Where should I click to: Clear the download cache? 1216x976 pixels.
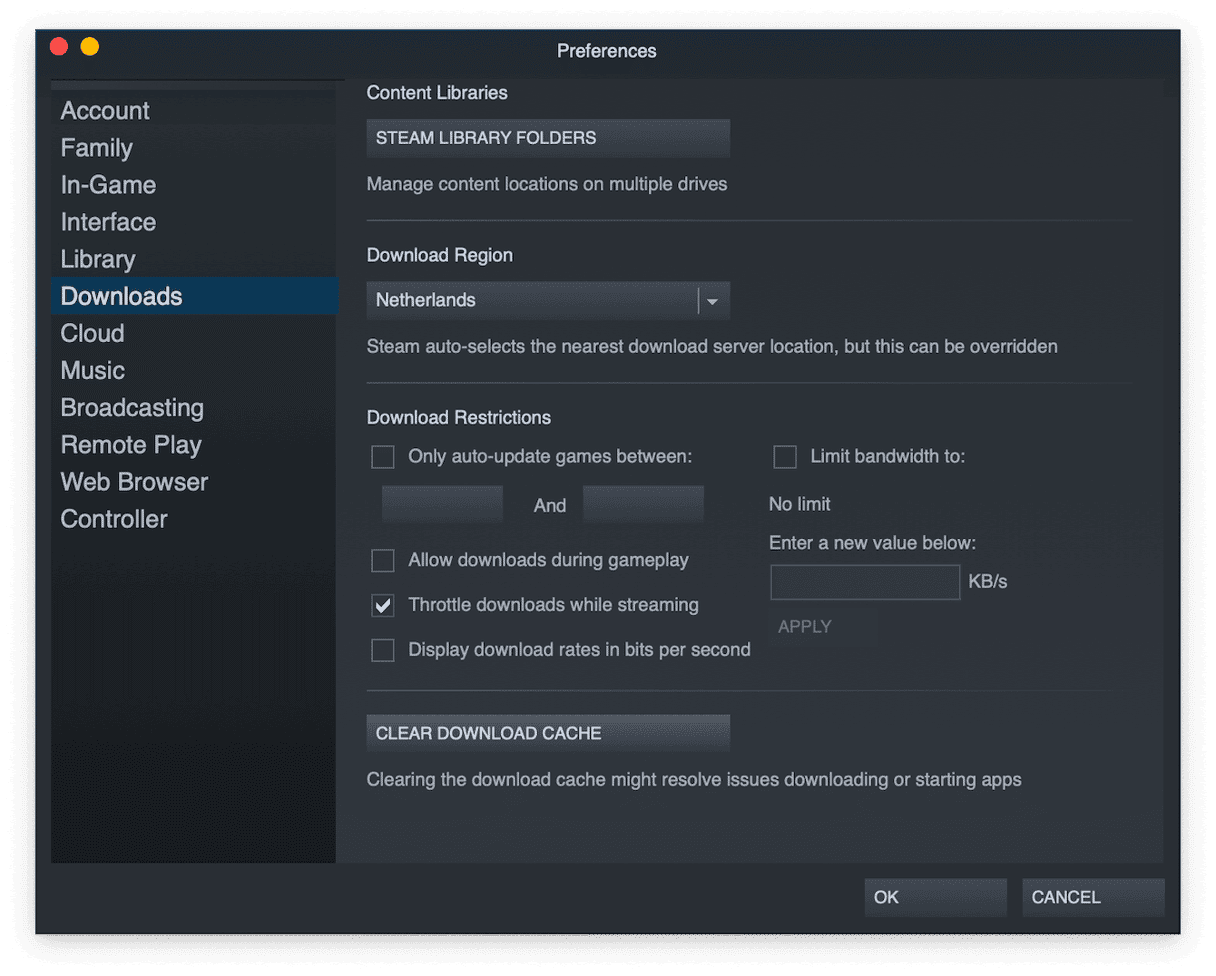pyautogui.click(x=548, y=733)
